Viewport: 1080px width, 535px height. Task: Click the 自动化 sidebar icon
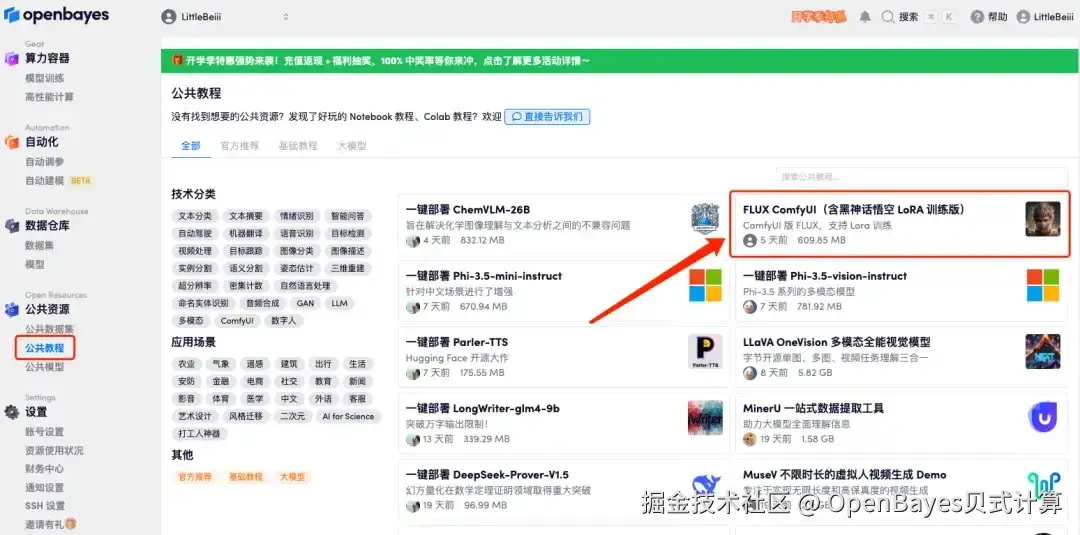click(x=12, y=142)
